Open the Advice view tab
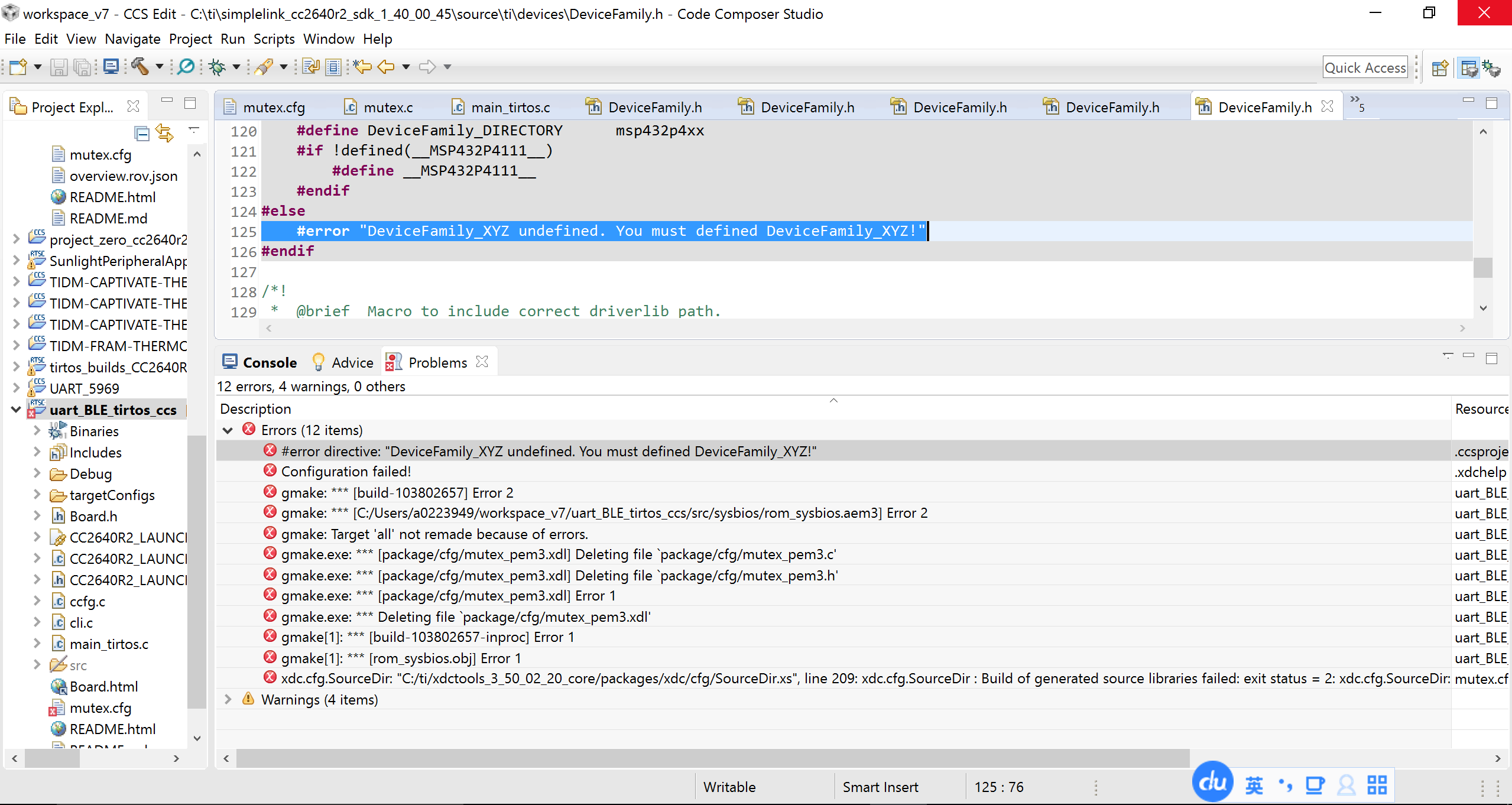1512x805 pixels. (343, 362)
